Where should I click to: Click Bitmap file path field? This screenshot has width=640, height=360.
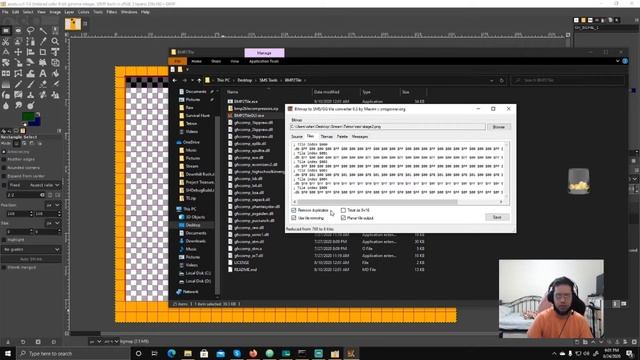pos(388,127)
